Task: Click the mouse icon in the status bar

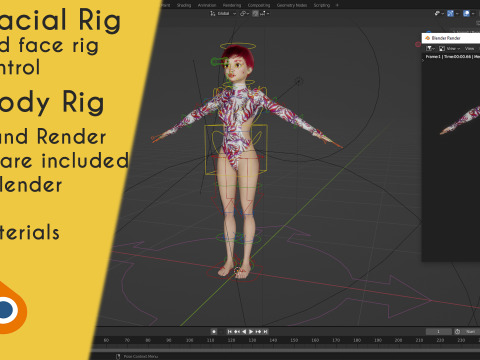Action: coord(118,357)
